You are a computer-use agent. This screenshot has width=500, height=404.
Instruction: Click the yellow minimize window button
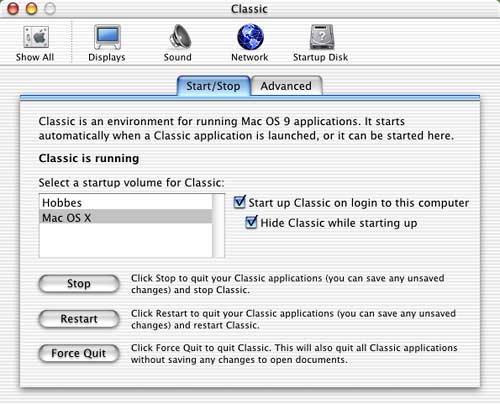32,9
